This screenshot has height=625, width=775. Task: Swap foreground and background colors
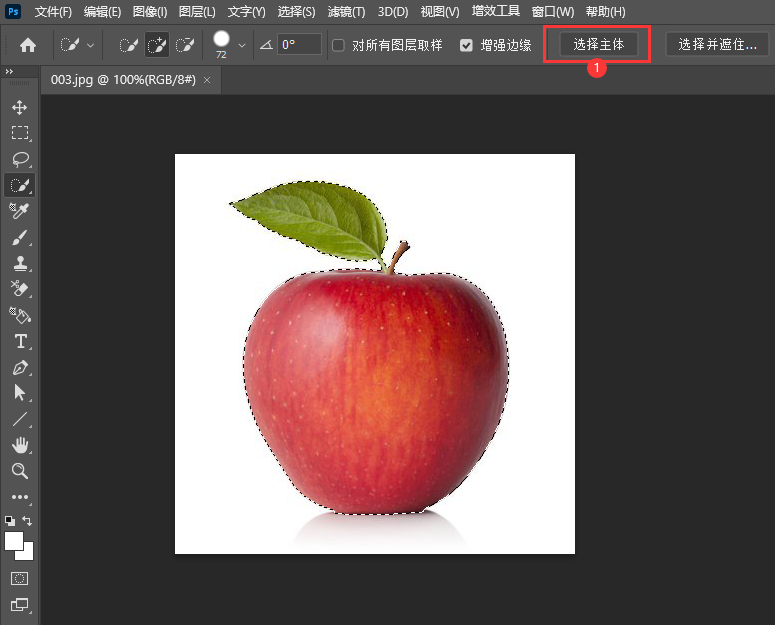click(x=27, y=521)
